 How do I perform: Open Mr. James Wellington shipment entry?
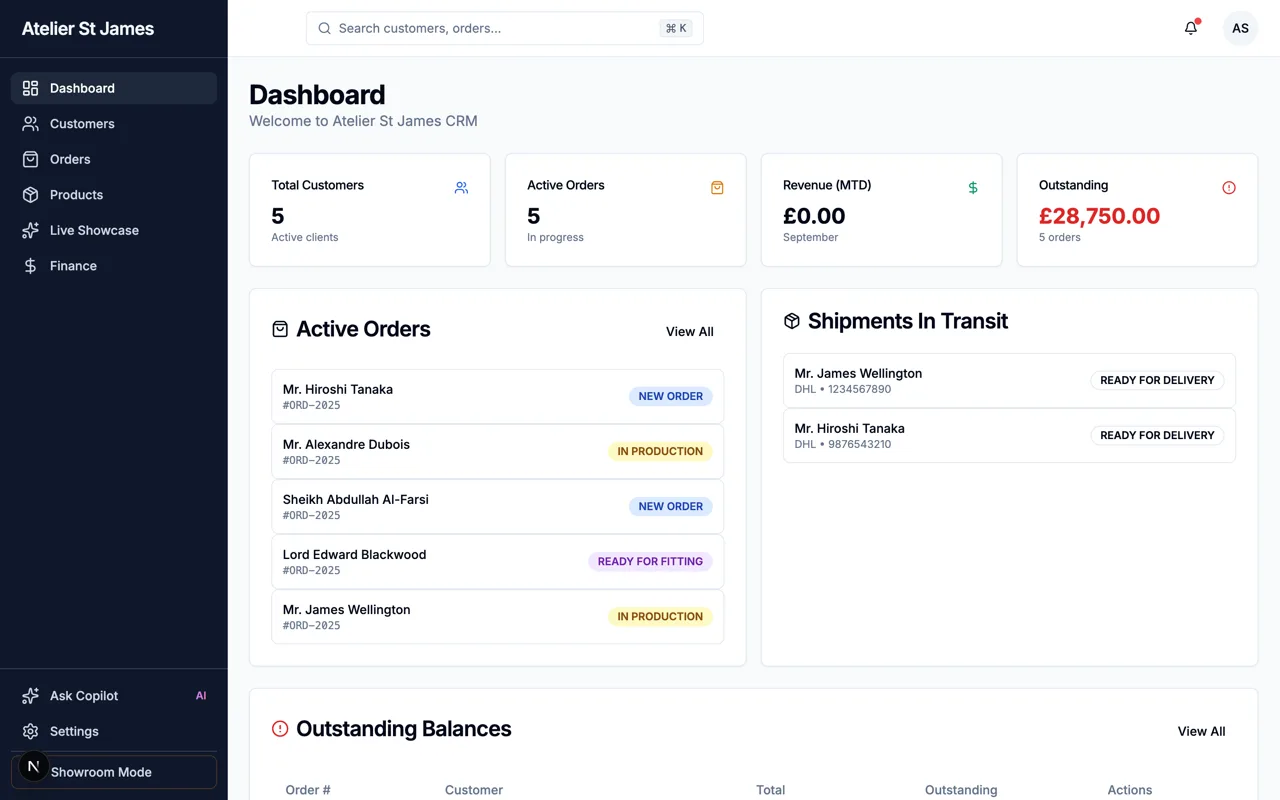1009,380
